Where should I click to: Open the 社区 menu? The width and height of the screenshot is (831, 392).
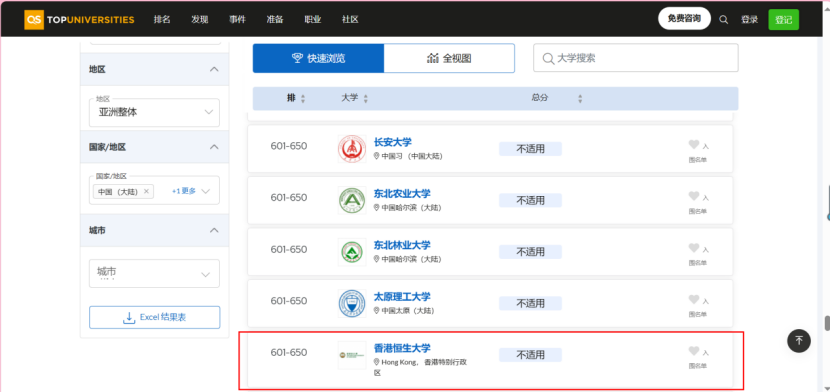coord(350,20)
